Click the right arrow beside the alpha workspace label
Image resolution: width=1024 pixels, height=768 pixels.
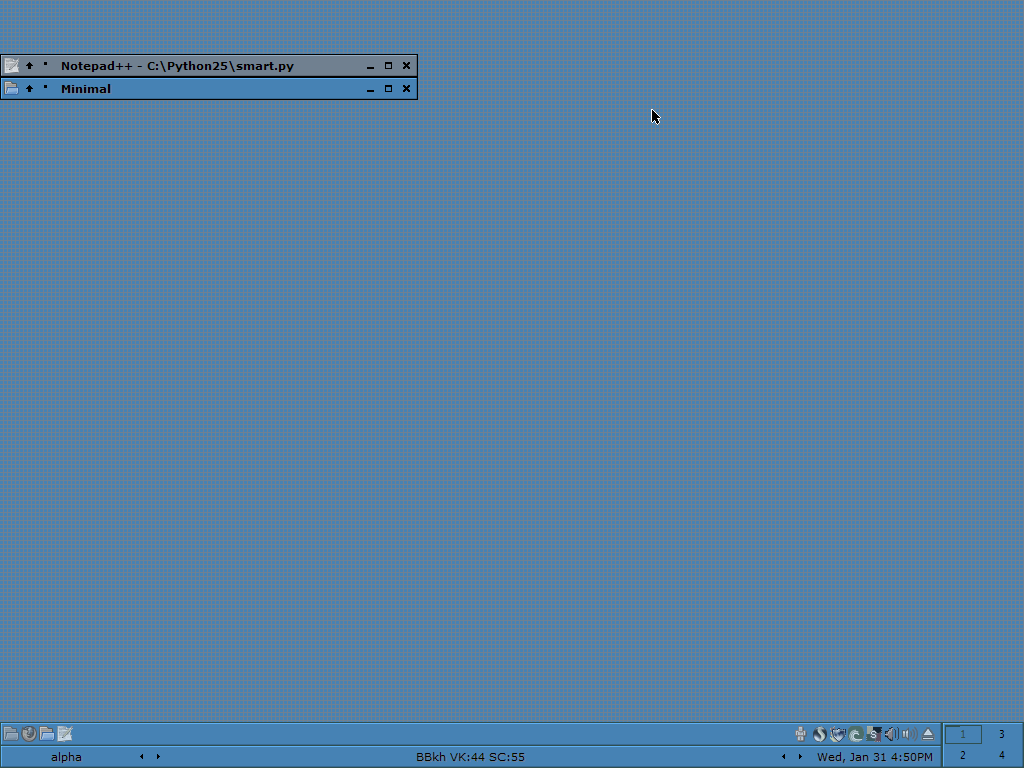tap(158, 757)
